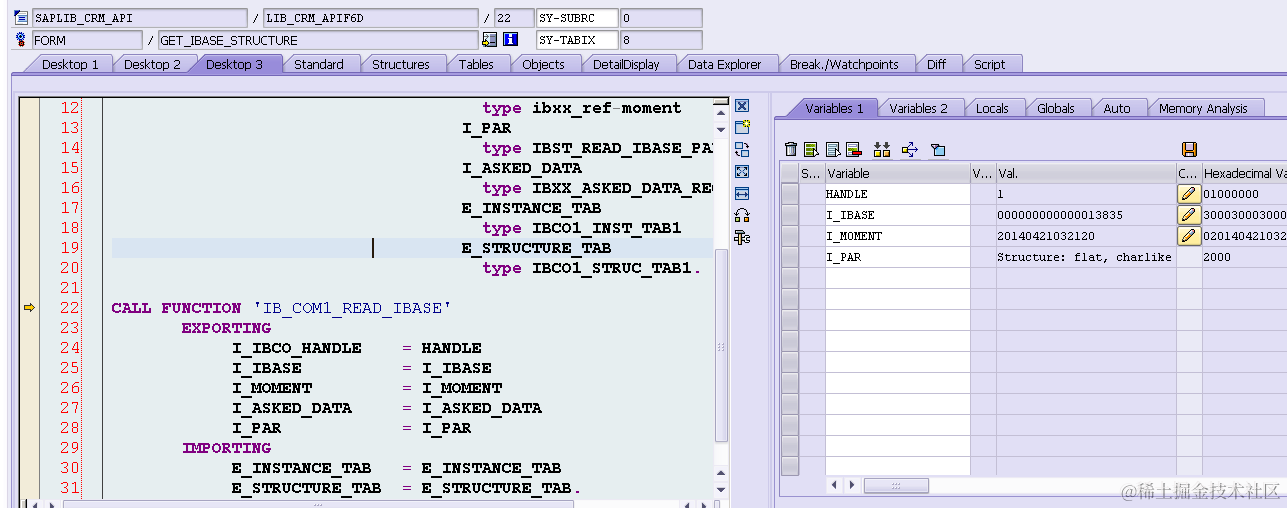1287x508 pixels.
Task: Close the source code tool
Action: coord(742,106)
